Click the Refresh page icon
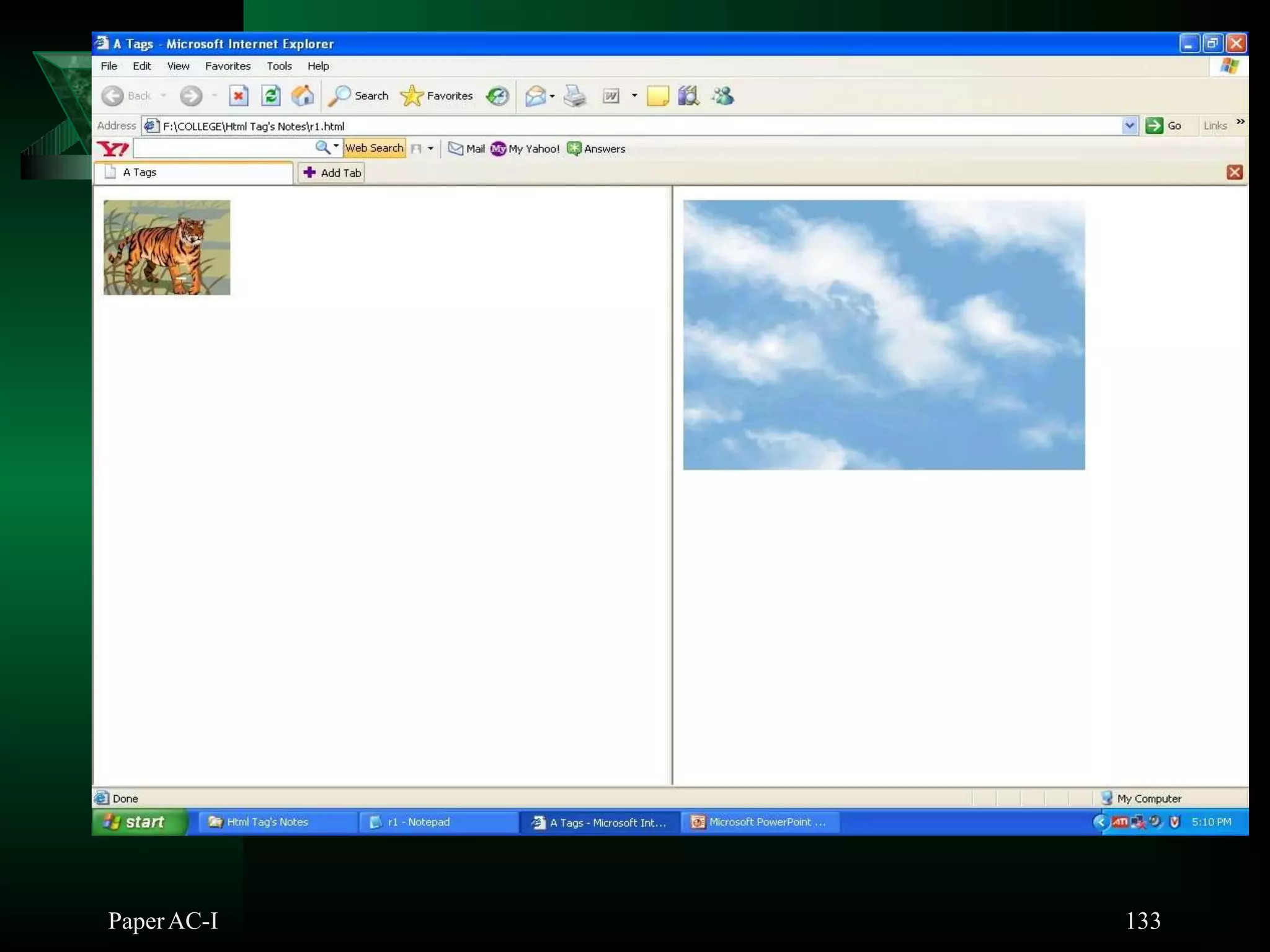The height and width of the screenshot is (952, 1270). 271,95
